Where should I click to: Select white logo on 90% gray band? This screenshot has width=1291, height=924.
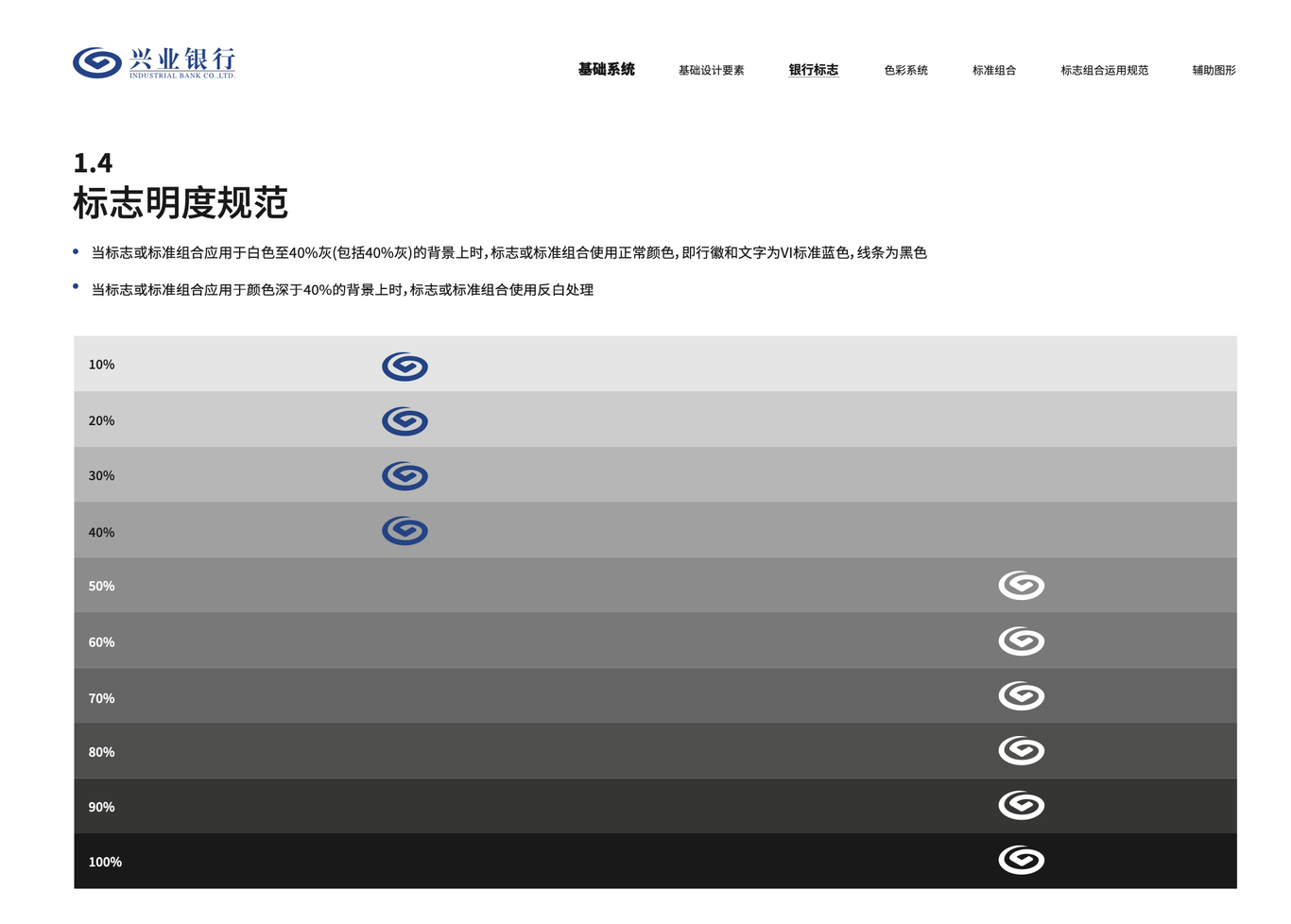(x=1022, y=806)
